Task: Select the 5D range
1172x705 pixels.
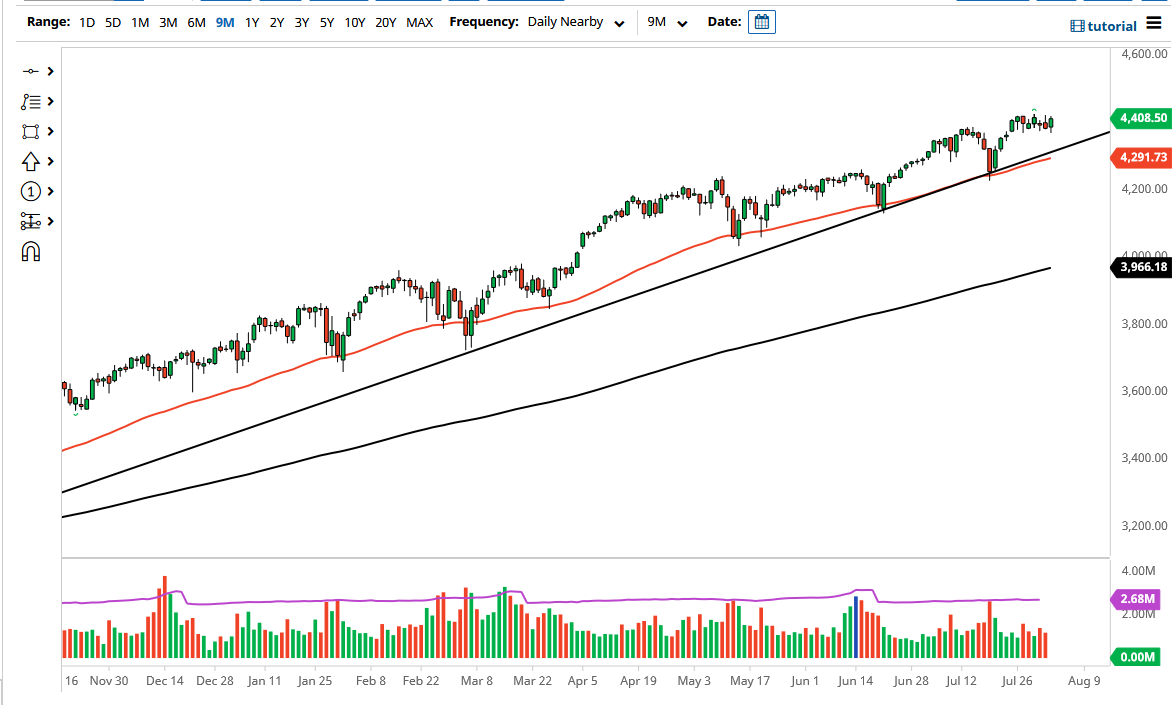Action: click(x=112, y=21)
